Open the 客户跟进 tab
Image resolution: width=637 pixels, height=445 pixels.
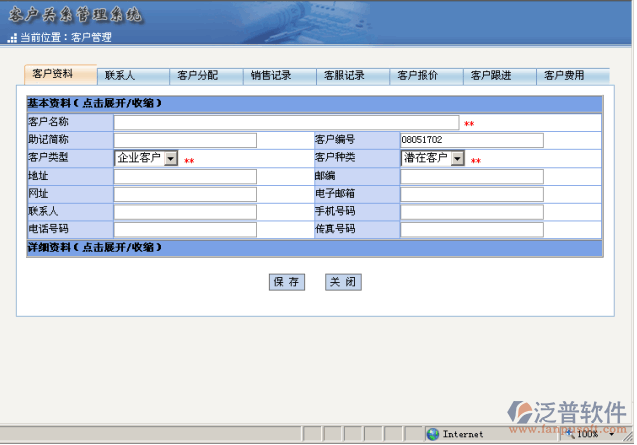(x=491, y=75)
